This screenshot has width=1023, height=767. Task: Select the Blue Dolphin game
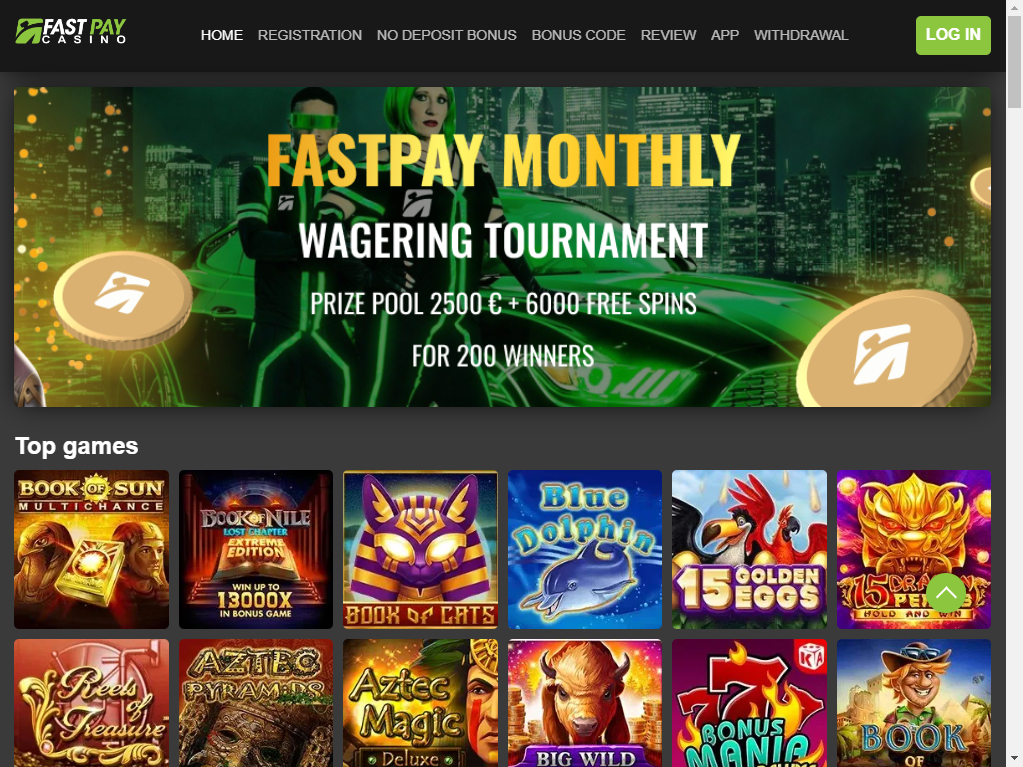click(585, 549)
